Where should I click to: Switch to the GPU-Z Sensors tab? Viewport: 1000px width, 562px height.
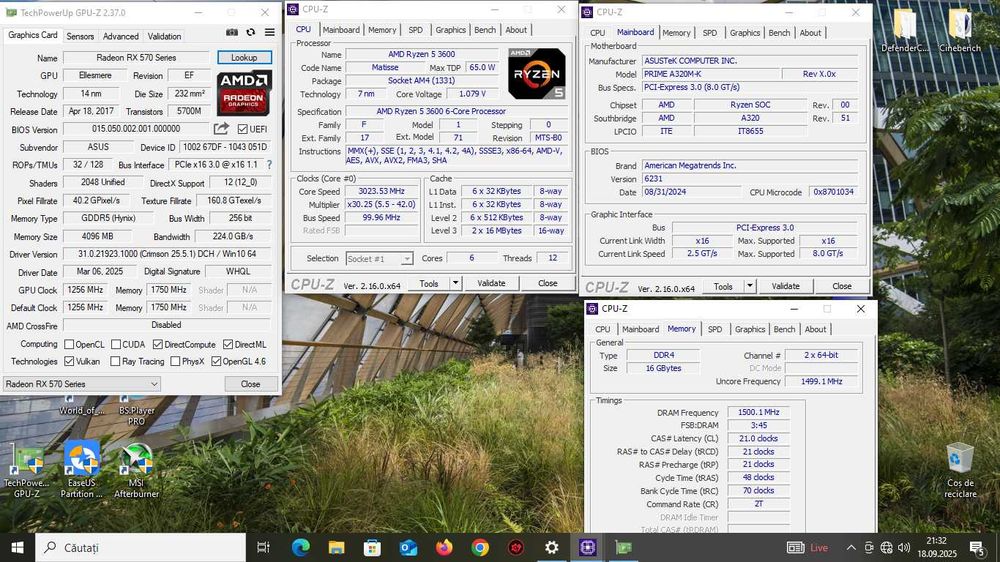click(x=80, y=36)
